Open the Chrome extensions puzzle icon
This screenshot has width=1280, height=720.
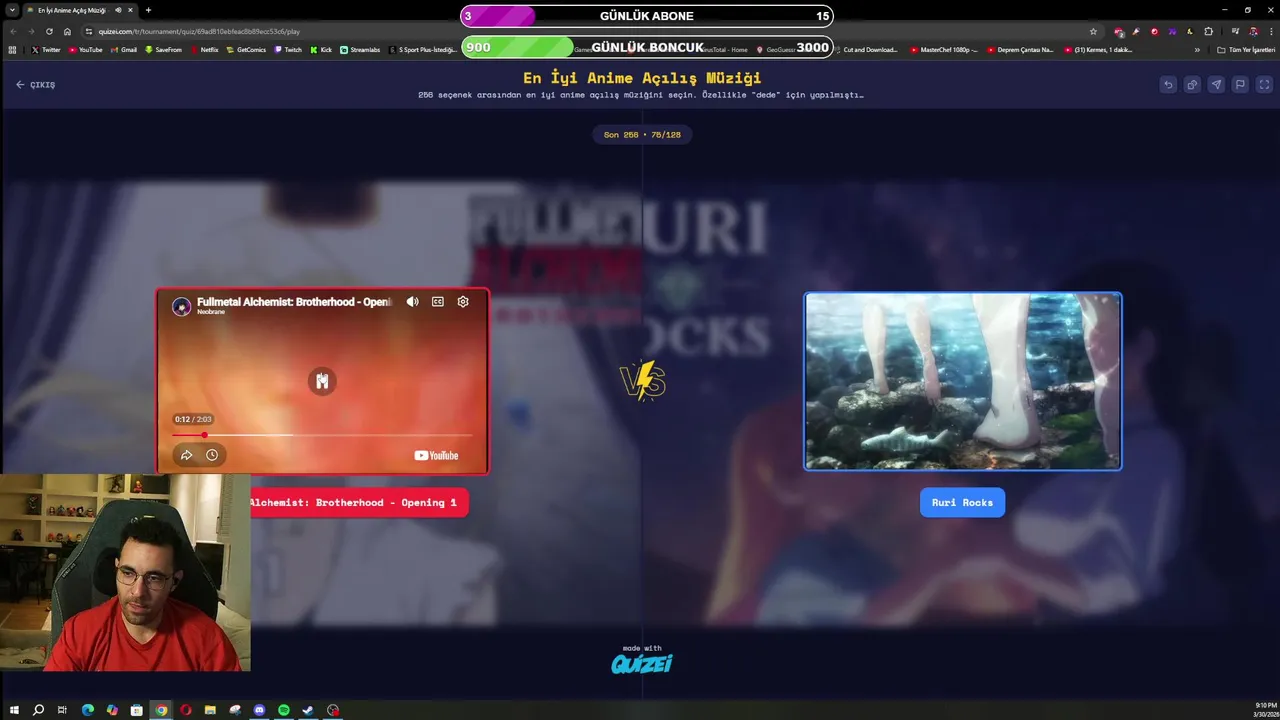pyautogui.click(x=1208, y=31)
